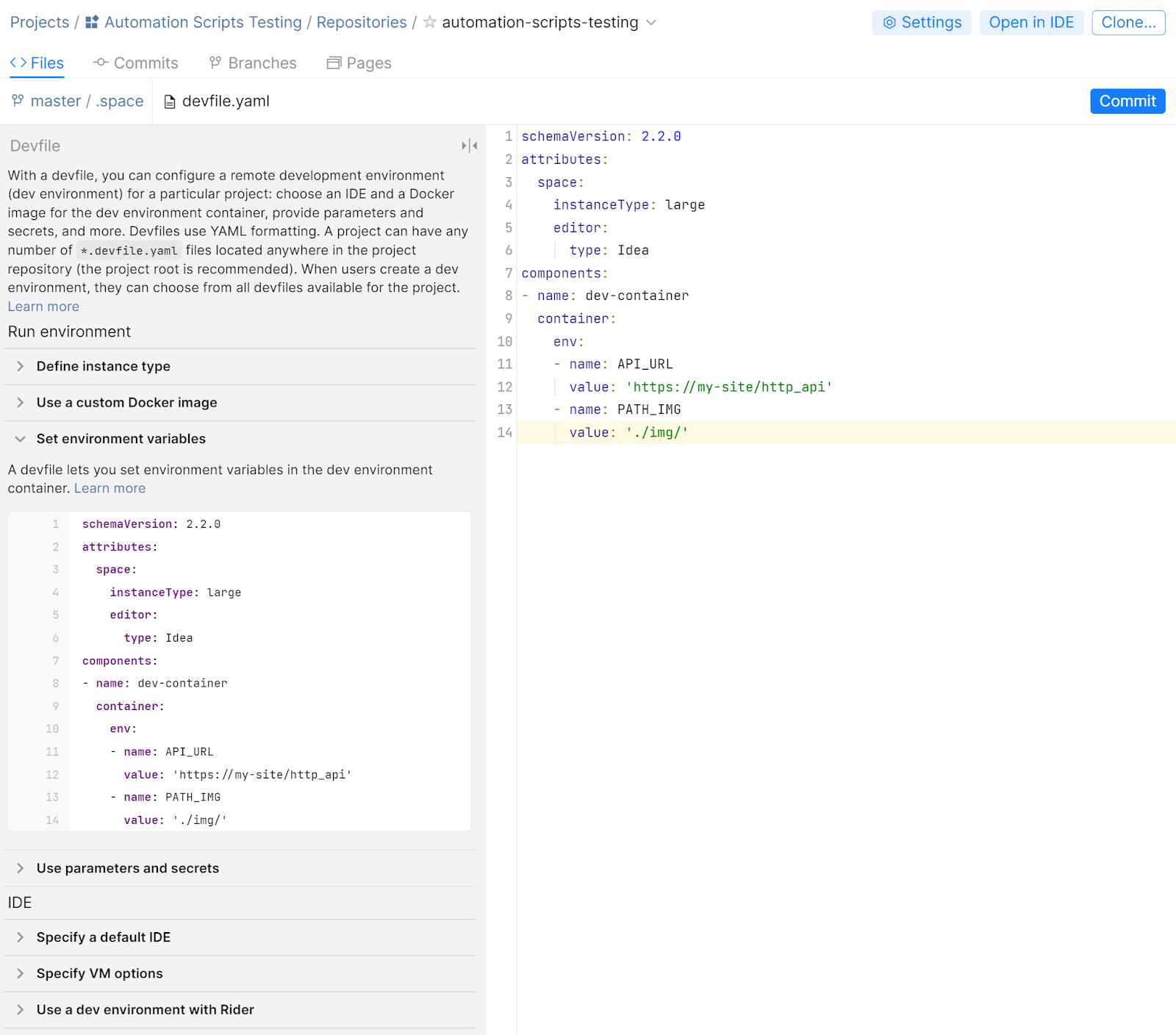This screenshot has width=1176, height=1035.
Task: Click name: dev-container in the editor
Action: [x=613, y=296]
